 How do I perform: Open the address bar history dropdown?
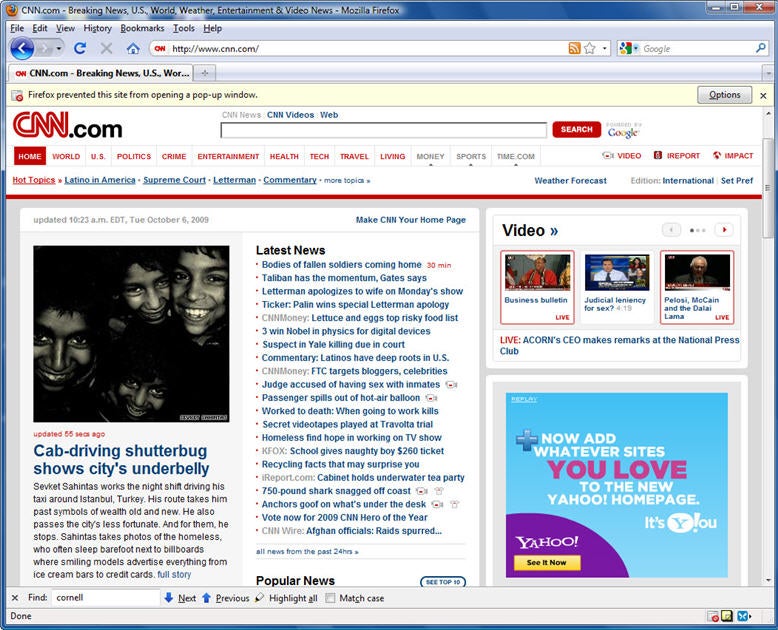(x=604, y=48)
